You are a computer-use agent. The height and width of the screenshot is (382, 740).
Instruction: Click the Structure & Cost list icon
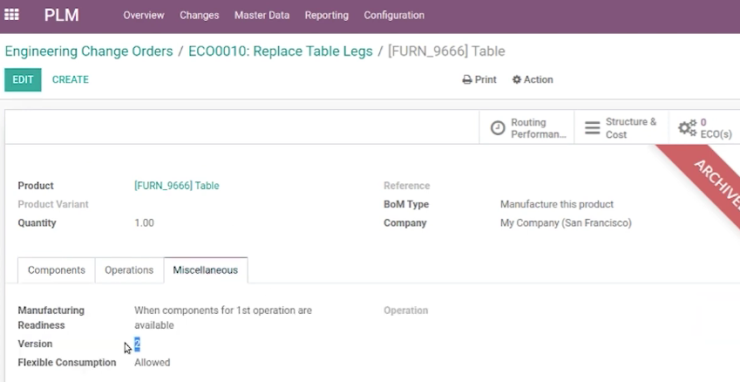click(x=592, y=128)
